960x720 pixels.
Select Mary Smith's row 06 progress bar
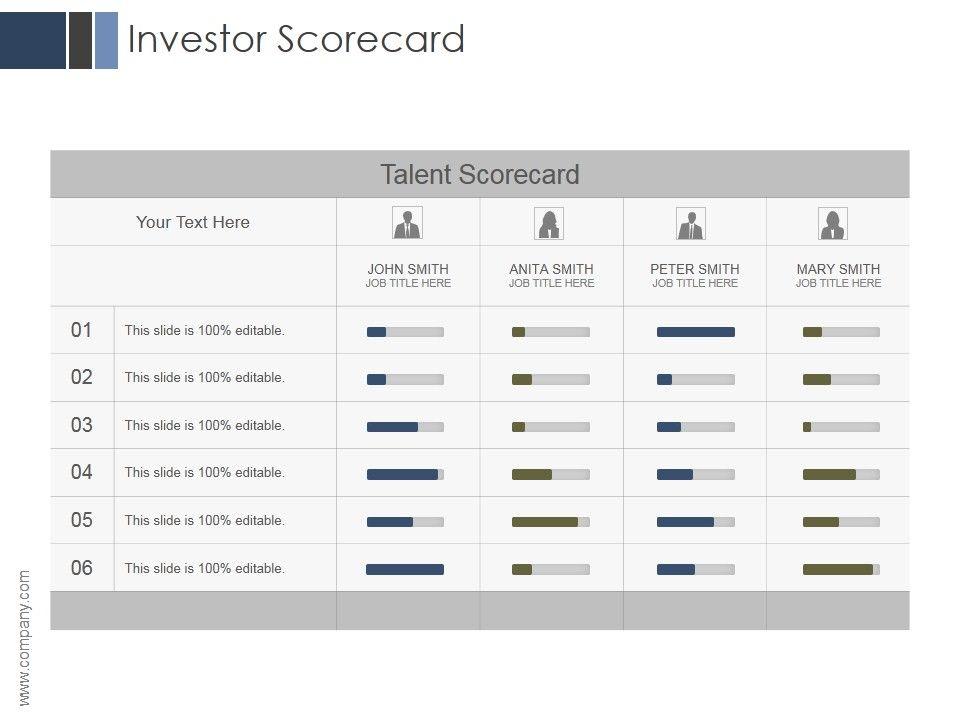click(841, 569)
